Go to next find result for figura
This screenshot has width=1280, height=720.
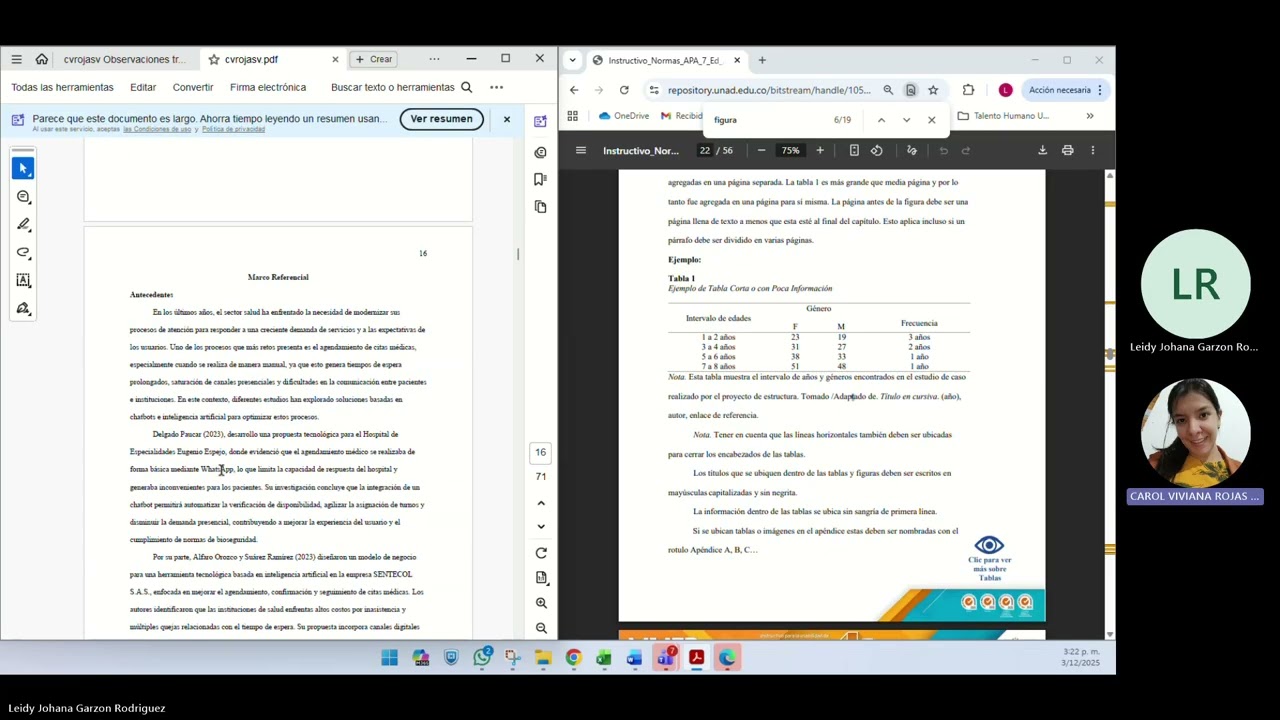906,120
